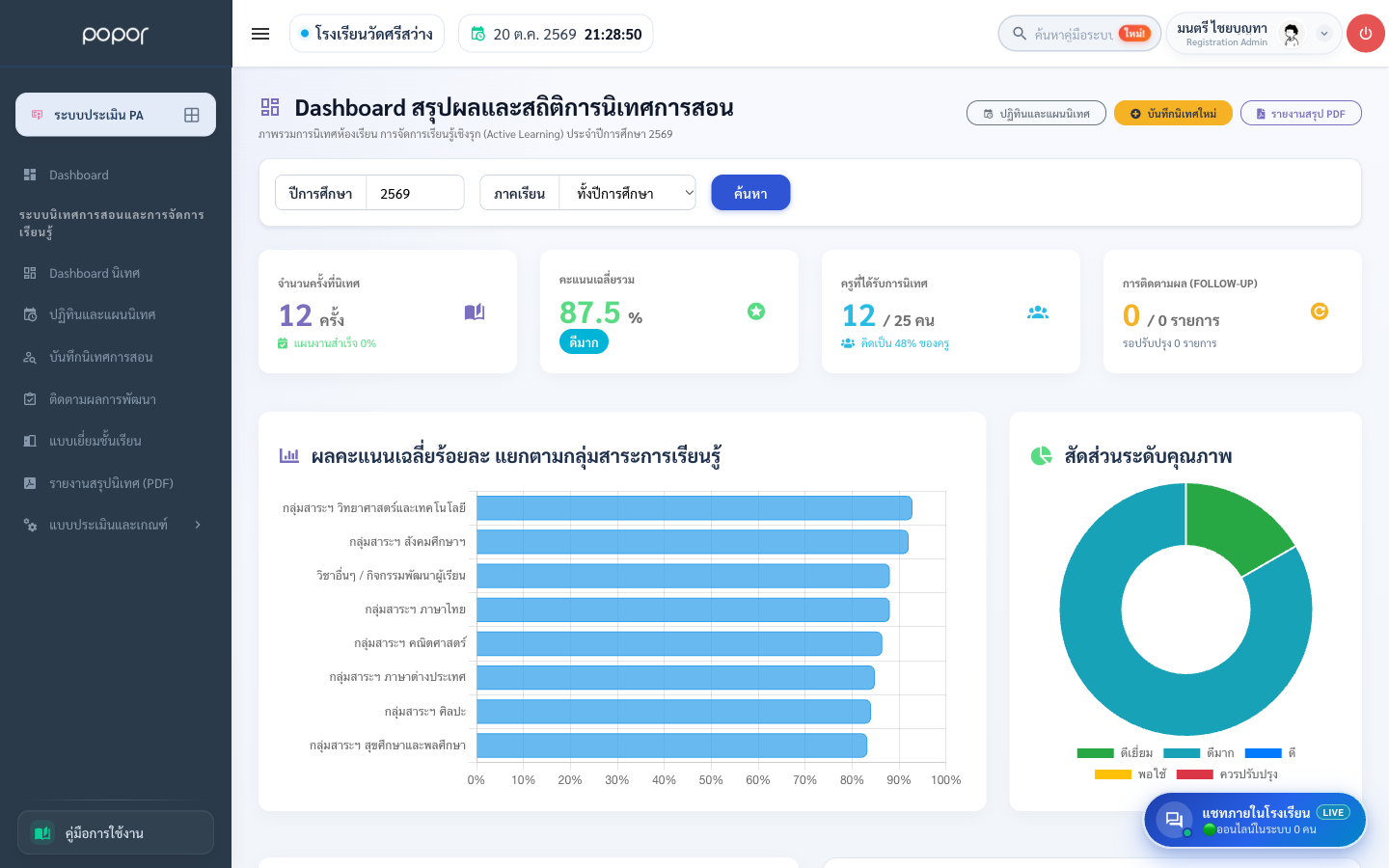Click the ควรปรับปรุง red legend swatch
1389x868 pixels.
[x=1195, y=774]
